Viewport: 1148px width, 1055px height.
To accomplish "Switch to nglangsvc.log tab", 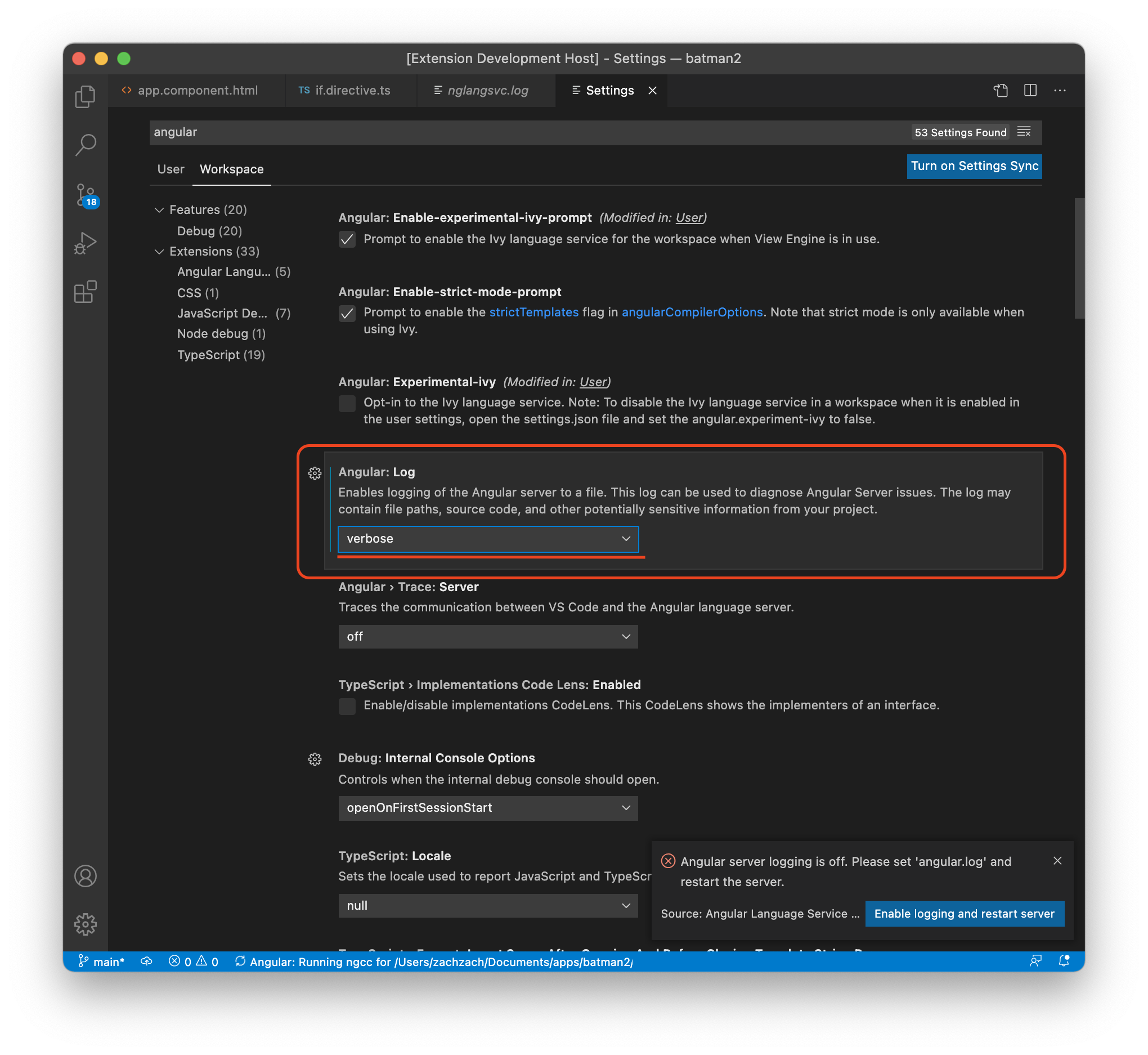I will click(x=486, y=91).
